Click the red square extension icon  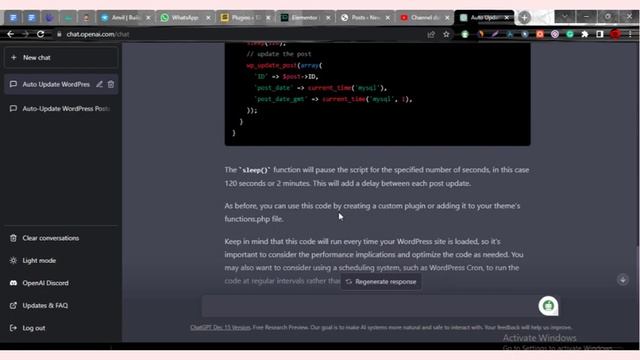click(x=540, y=34)
